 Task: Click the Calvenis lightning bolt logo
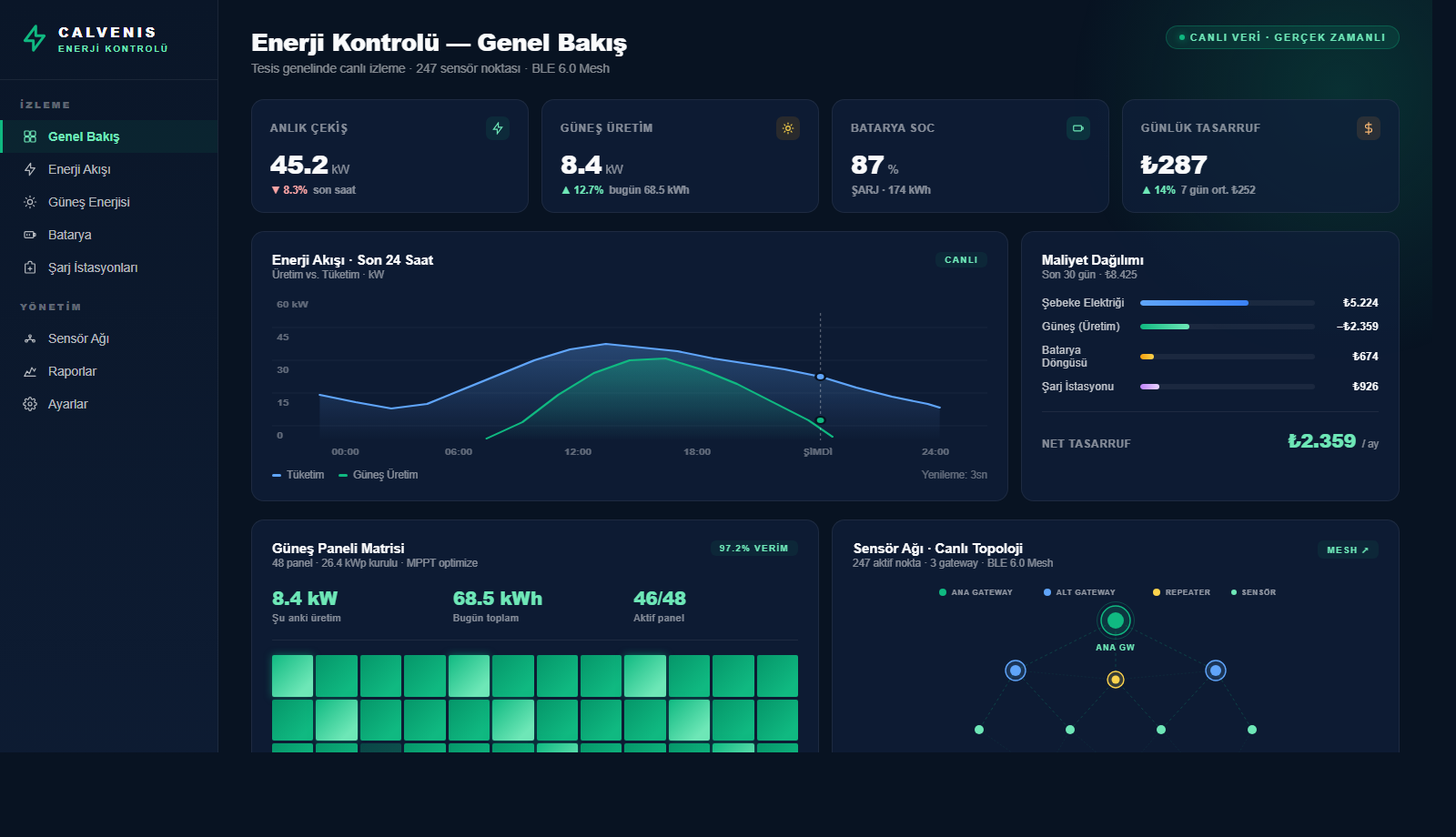(35, 38)
